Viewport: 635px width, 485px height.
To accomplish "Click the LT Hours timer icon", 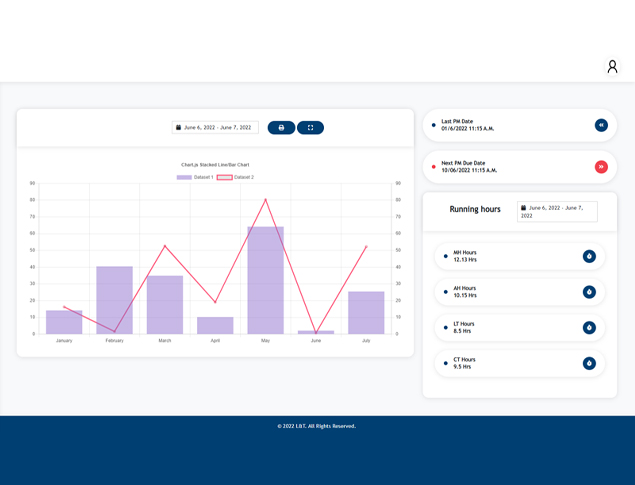I will pos(589,328).
